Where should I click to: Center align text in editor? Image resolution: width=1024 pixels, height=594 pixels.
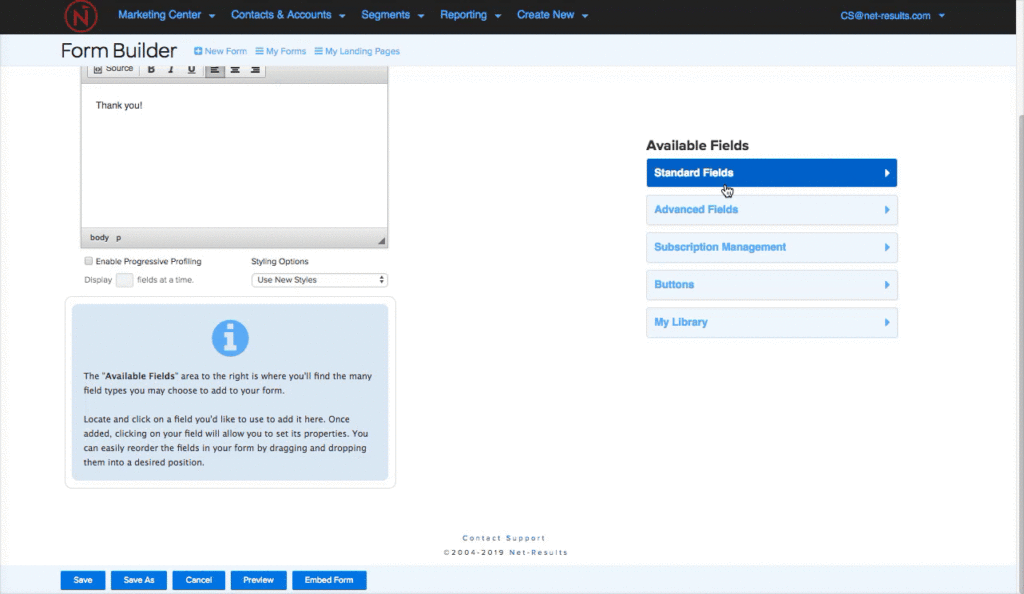coord(235,69)
